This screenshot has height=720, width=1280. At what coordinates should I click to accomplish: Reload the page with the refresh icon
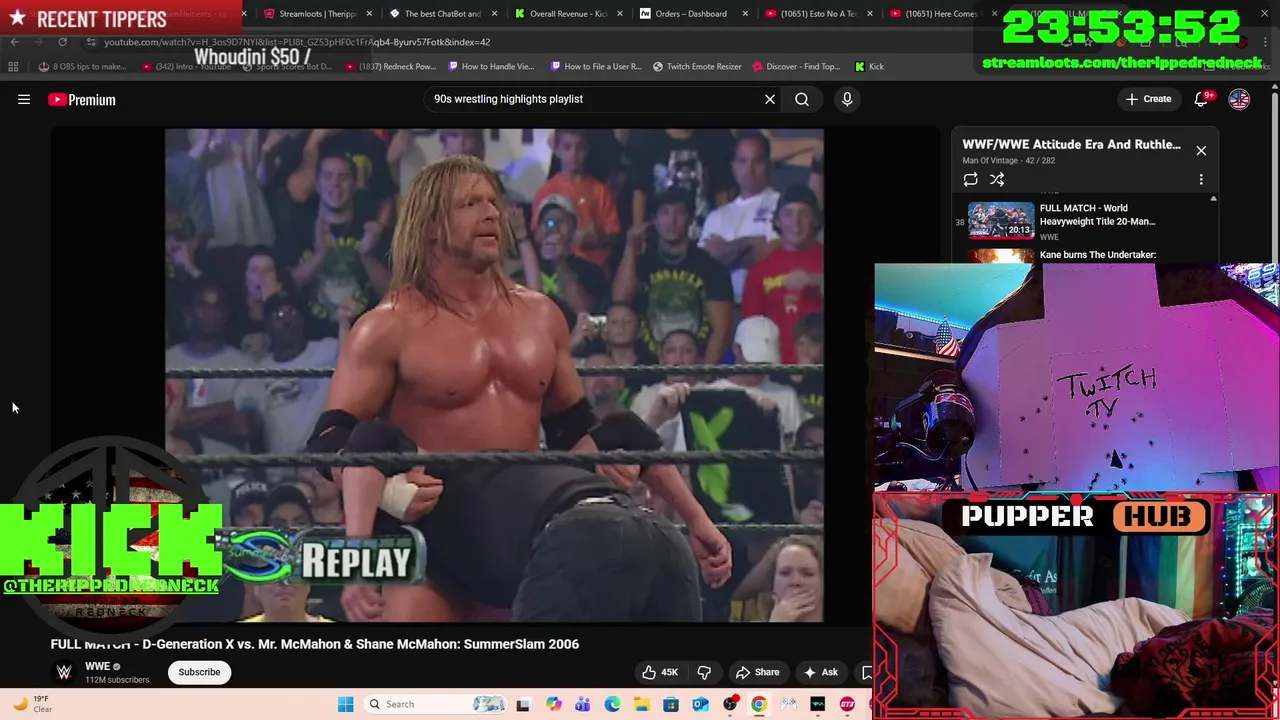(62, 42)
